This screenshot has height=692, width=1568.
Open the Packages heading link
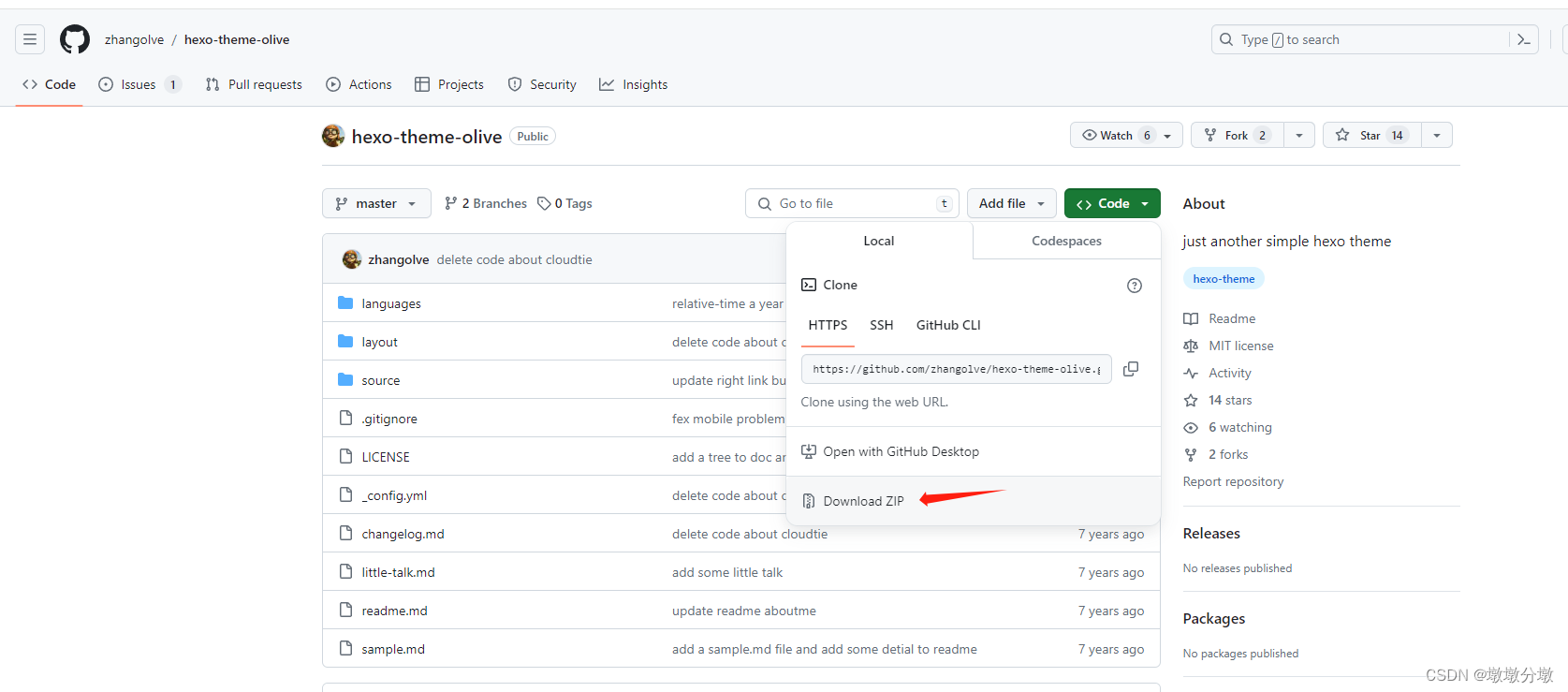[x=1213, y=618]
